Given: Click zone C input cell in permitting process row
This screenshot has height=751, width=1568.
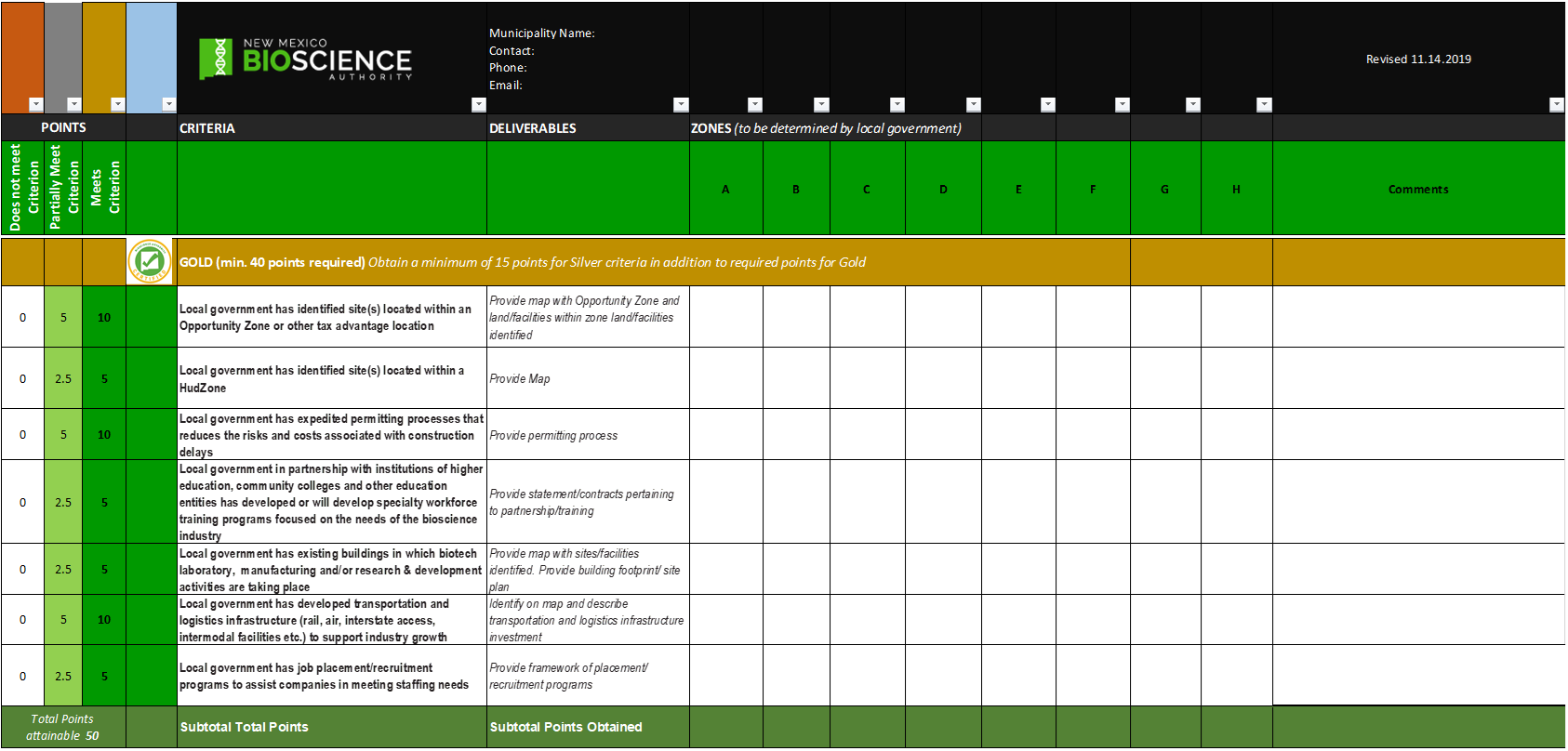Looking at the screenshot, I should [868, 435].
